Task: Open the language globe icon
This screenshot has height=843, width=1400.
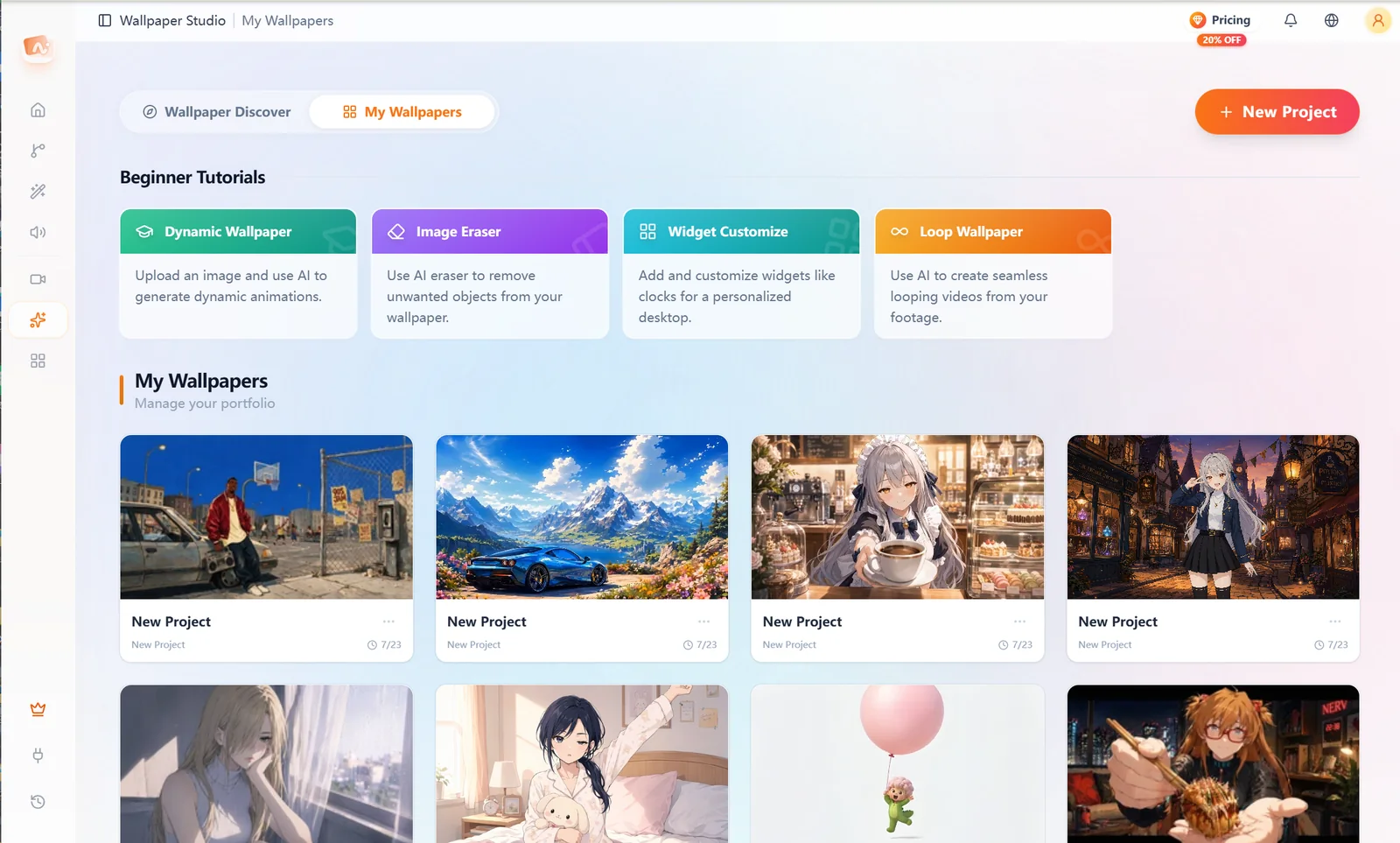Action: (x=1332, y=20)
